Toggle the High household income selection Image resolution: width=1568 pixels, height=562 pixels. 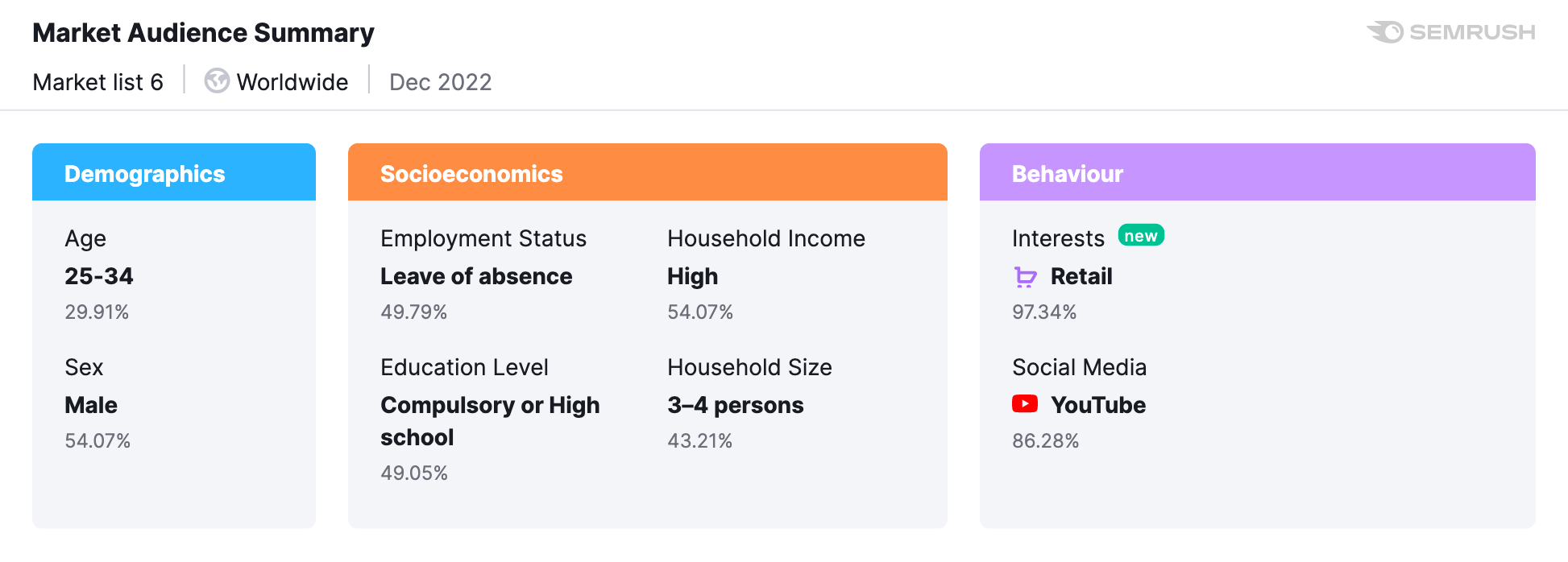tap(692, 276)
